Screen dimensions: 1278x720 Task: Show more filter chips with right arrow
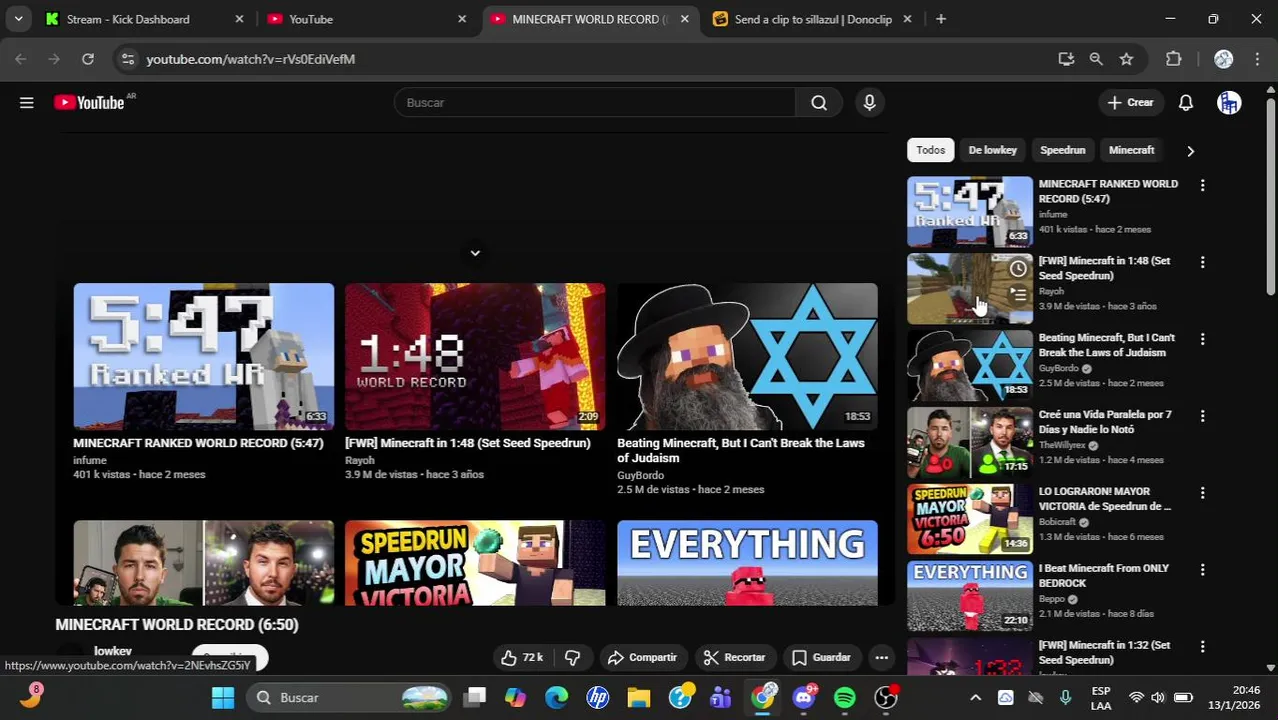(x=1190, y=151)
